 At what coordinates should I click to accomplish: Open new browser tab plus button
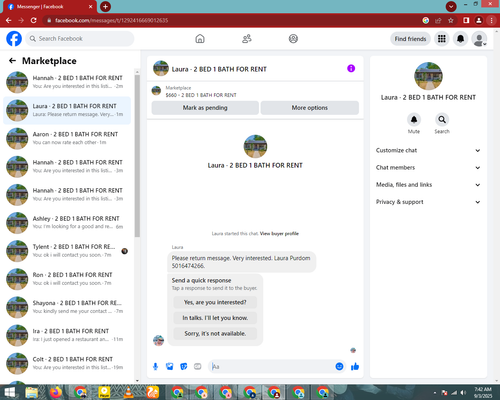pos(105,6)
